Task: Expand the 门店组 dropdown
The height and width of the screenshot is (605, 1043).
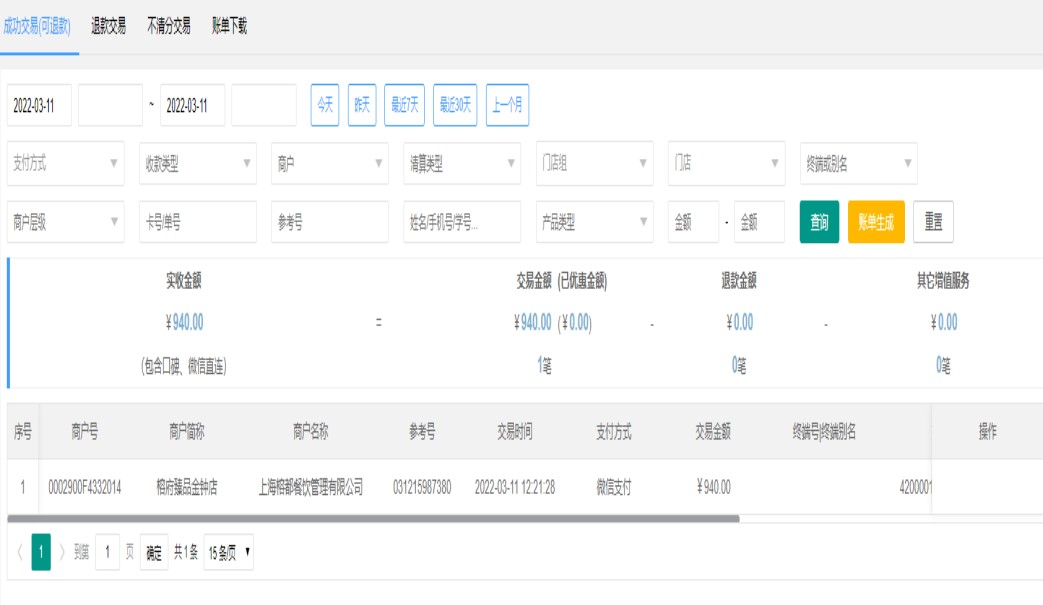Action: pyautogui.click(x=594, y=164)
